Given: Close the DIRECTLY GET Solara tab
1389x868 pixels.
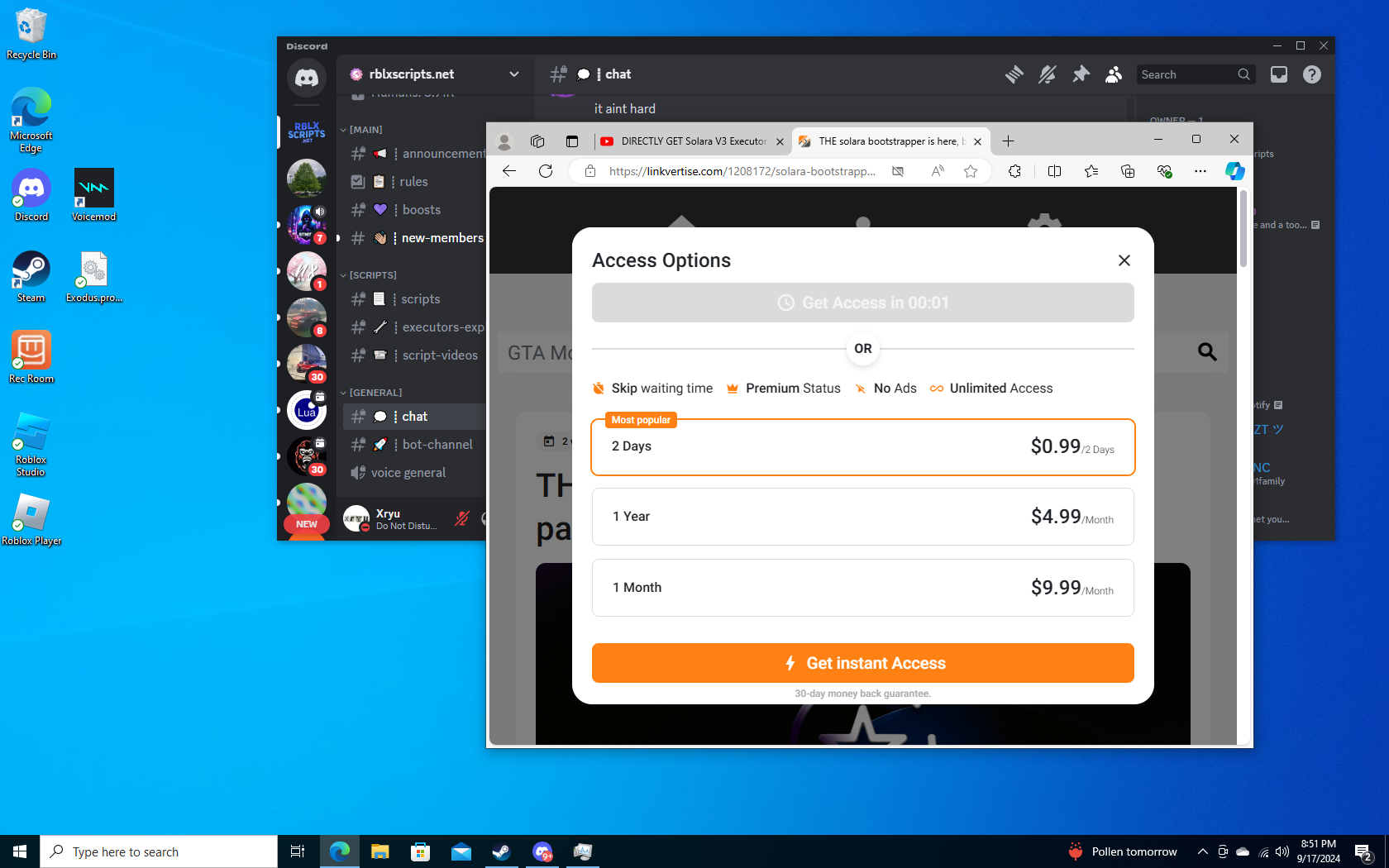Looking at the screenshot, I should [x=780, y=141].
